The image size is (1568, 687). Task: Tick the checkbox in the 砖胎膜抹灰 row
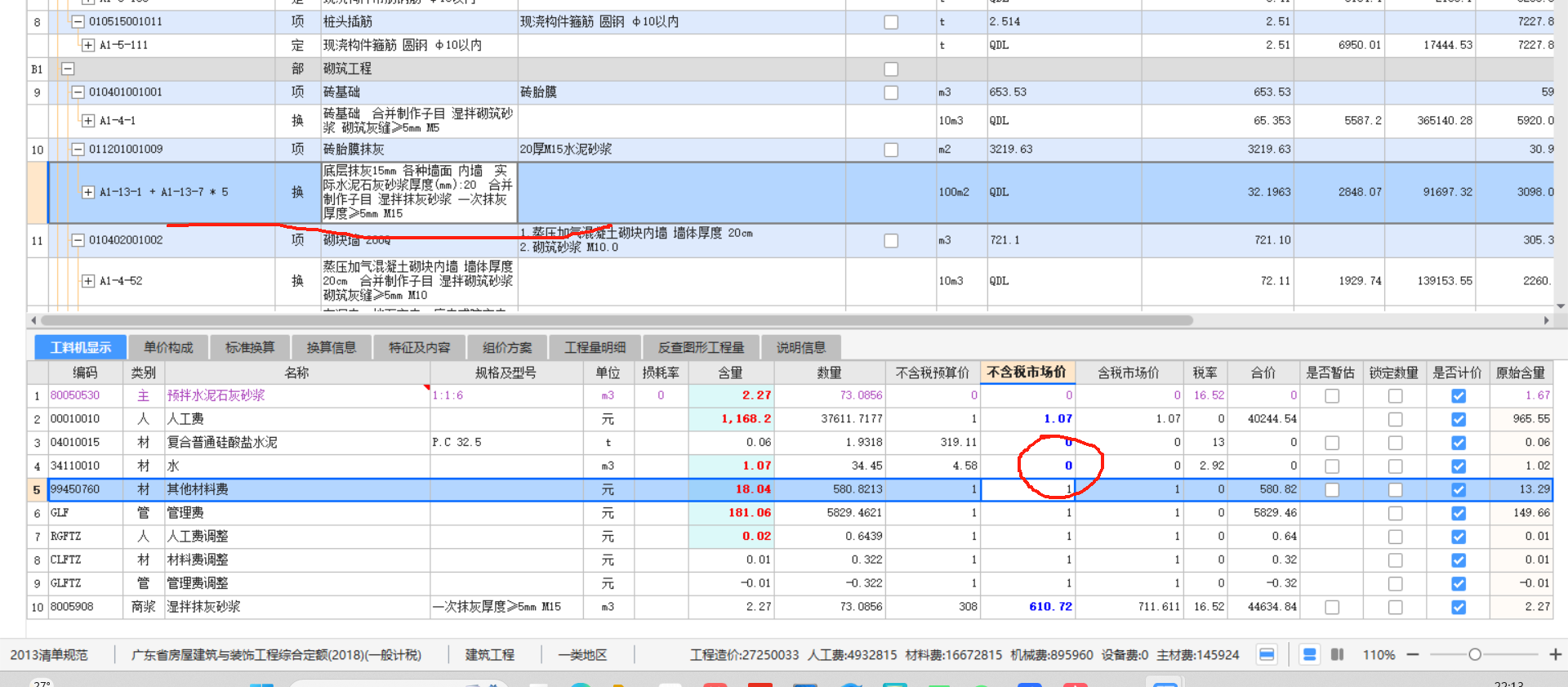(x=891, y=149)
